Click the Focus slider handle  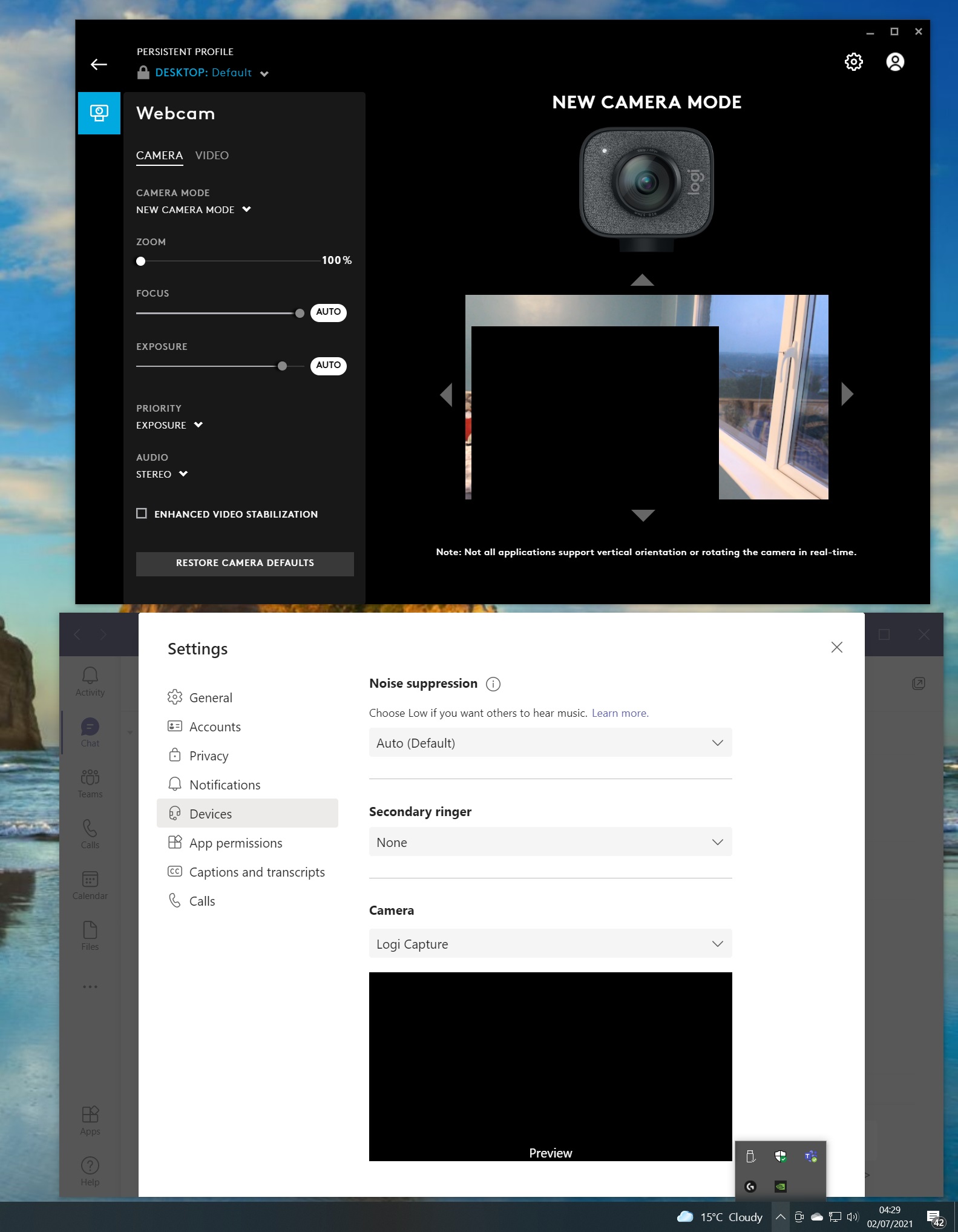pyautogui.click(x=300, y=313)
